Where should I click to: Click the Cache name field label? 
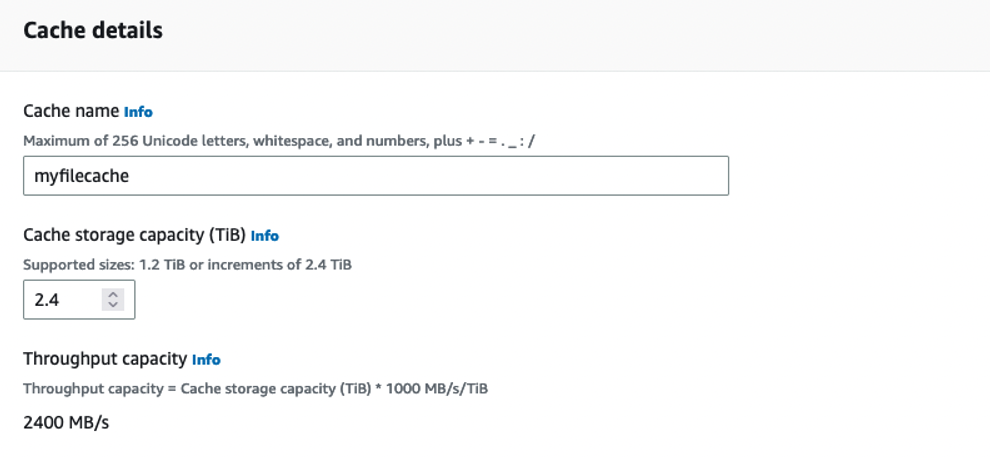point(71,111)
